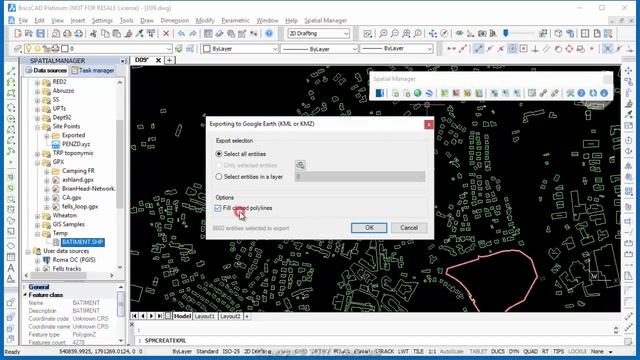This screenshot has width=640, height=360.
Task: Click OK in the export dialog
Action: (x=369, y=228)
